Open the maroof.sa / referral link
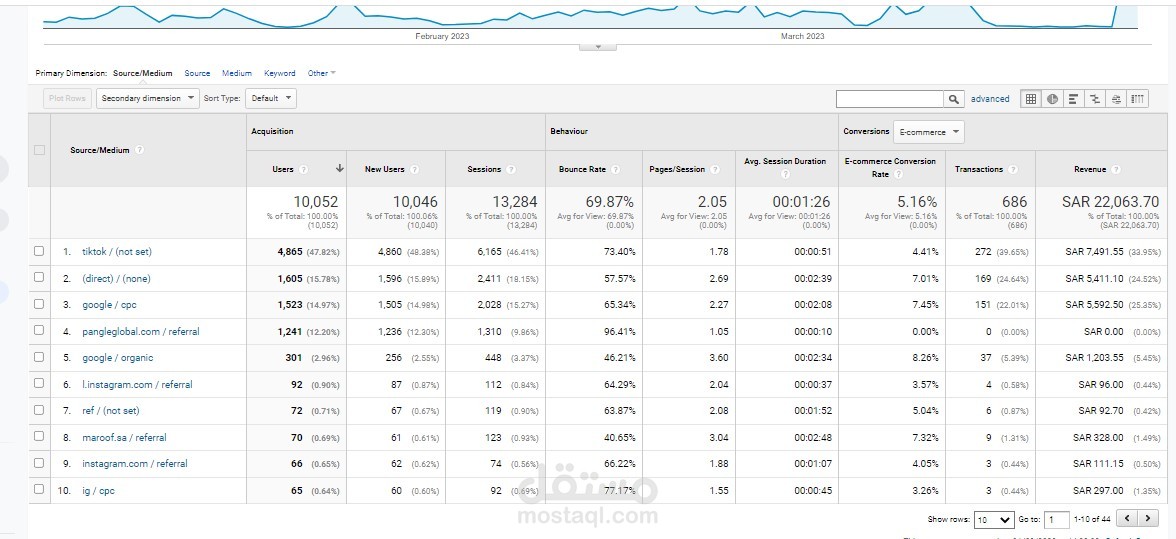The image size is (1176, 539). [124, 437]
